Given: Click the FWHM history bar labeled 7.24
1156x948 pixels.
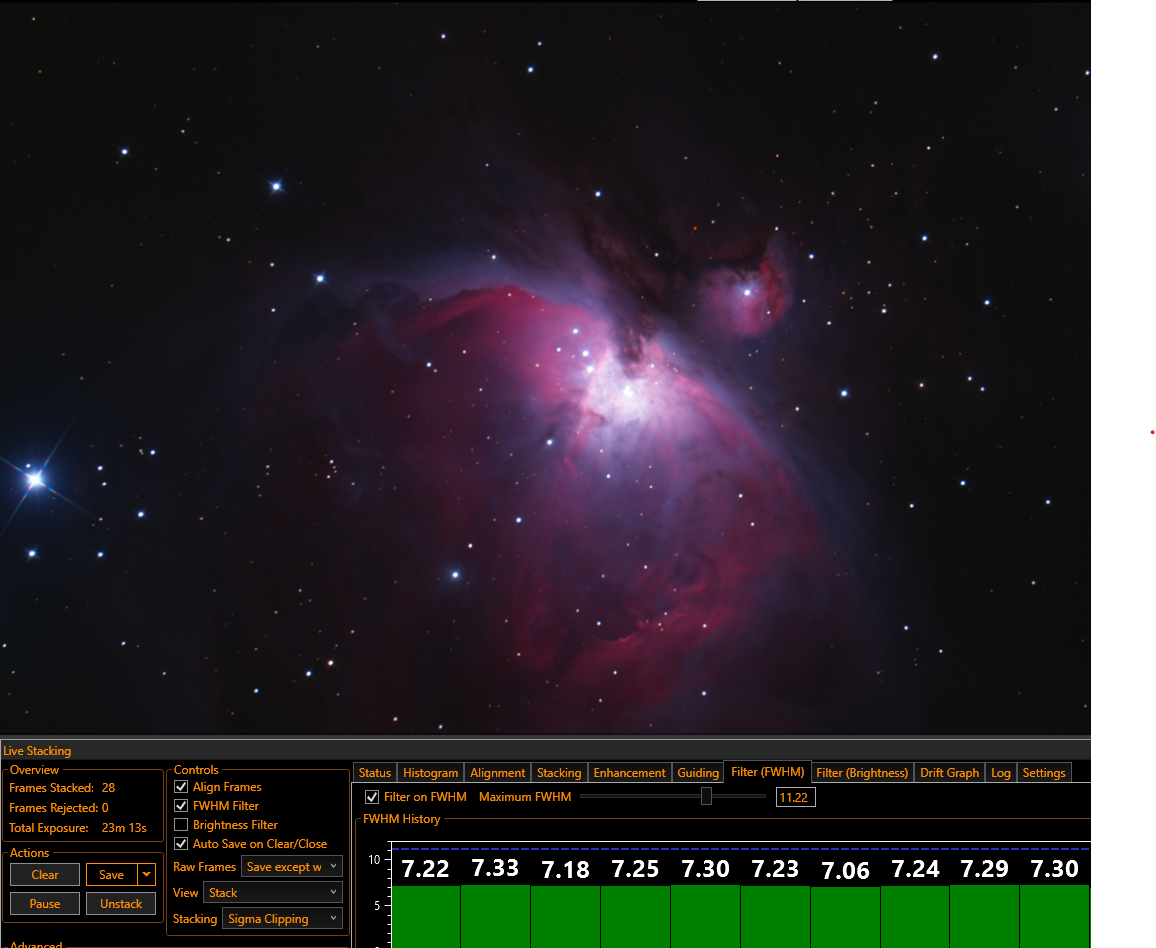Looking at the screenshot, I should click(x=915, y=916).
